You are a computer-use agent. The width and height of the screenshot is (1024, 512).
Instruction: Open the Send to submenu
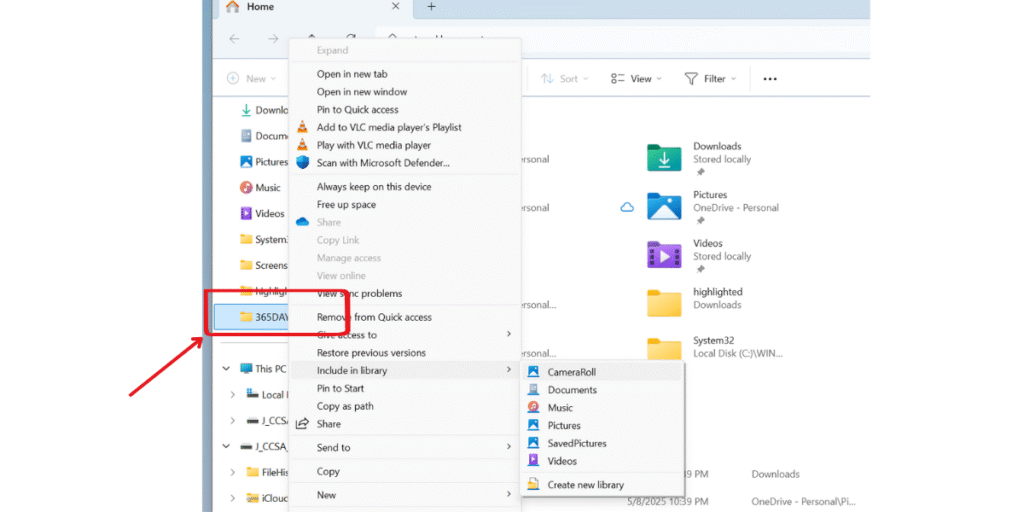coord(405,447)
